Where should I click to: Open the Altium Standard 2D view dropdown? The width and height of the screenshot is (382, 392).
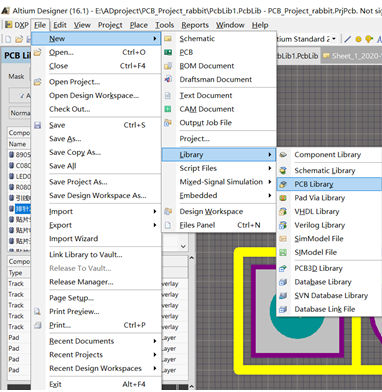coord(334,39)
